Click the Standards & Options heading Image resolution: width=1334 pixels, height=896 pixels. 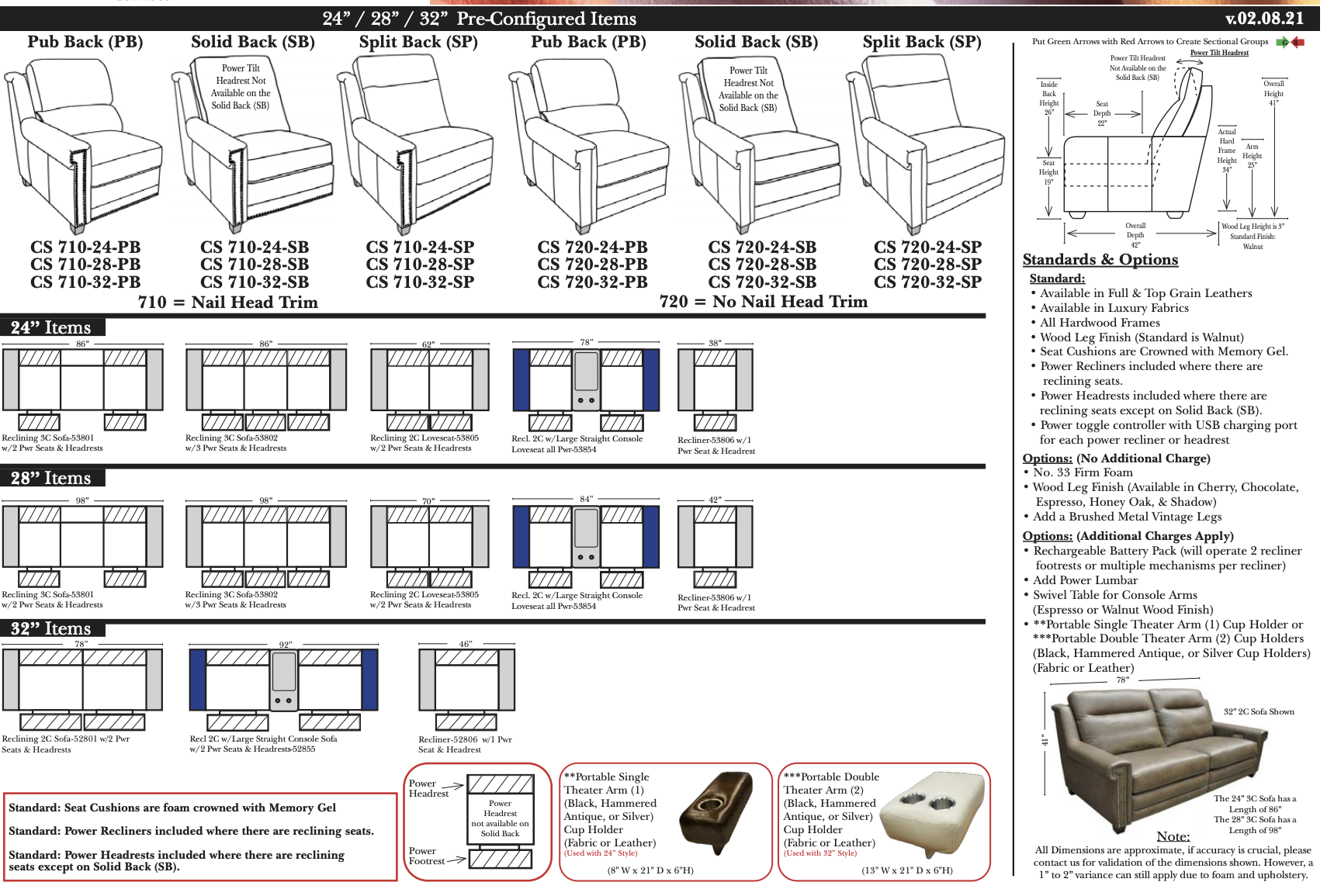[1100, 260]
